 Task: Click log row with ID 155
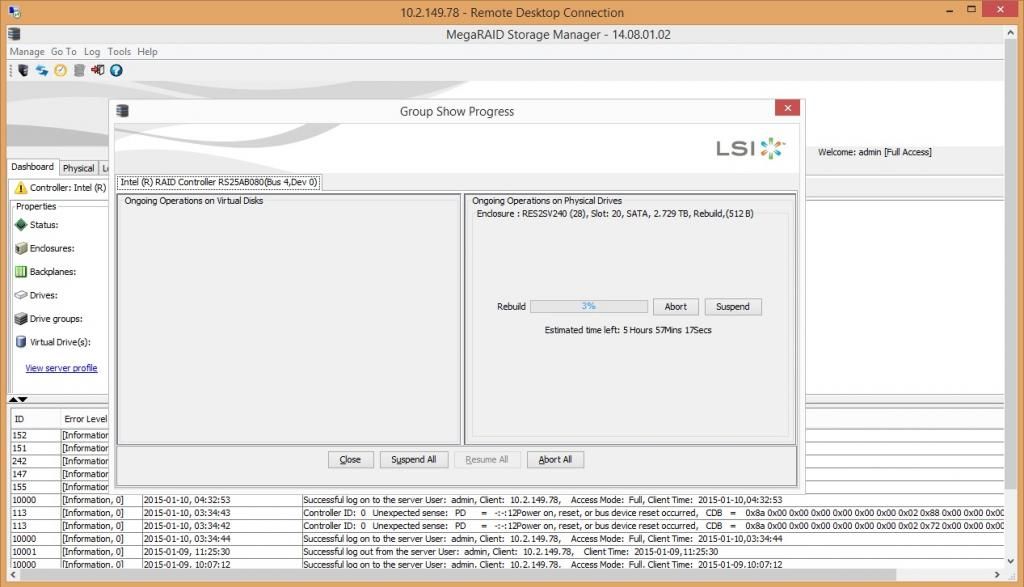59,487
